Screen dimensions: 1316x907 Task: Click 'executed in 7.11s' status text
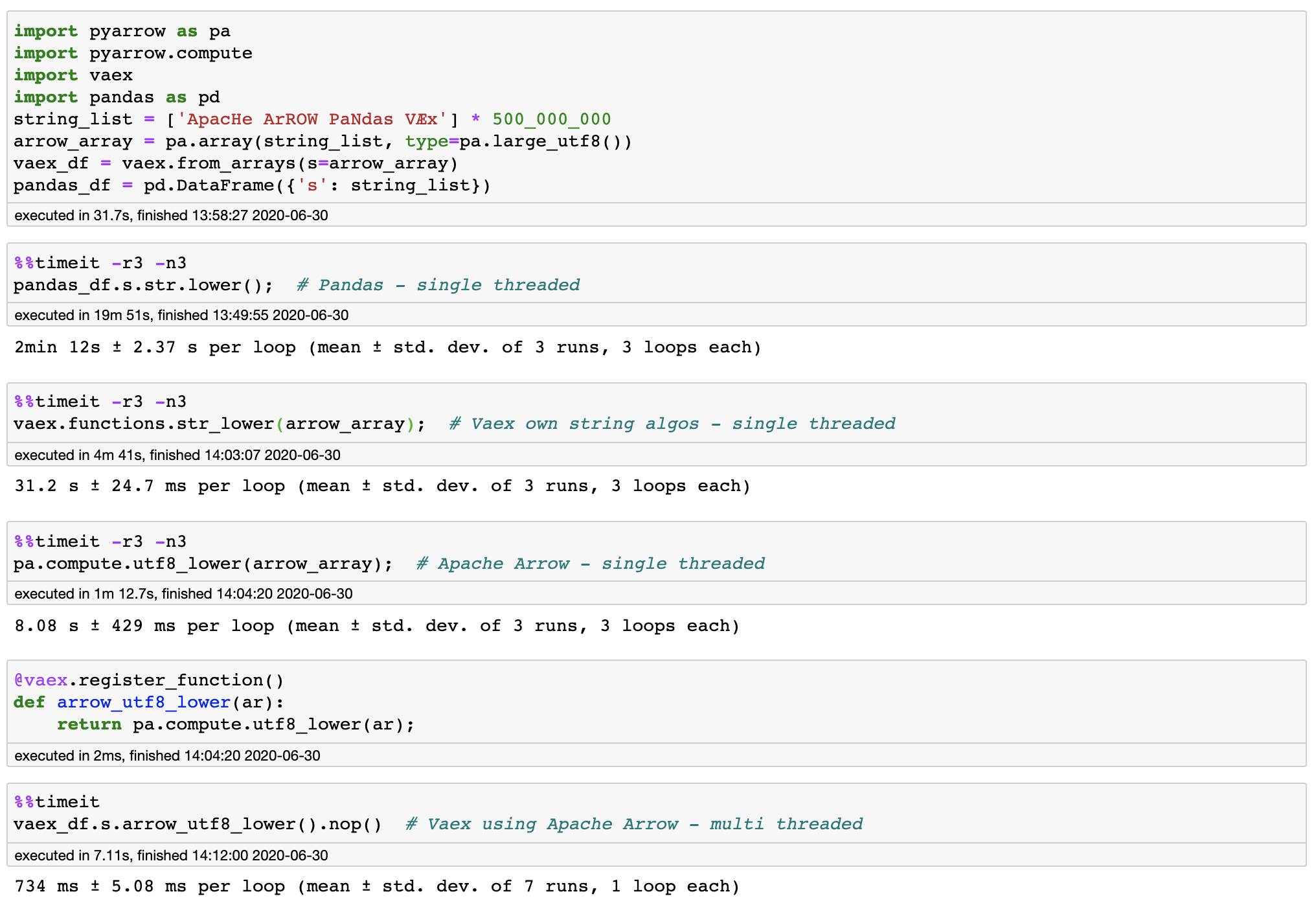(171, 855)
